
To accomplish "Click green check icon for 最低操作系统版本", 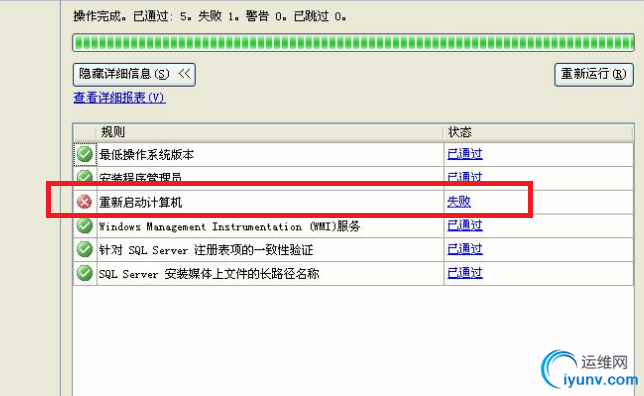I will [x=85, y=154].
